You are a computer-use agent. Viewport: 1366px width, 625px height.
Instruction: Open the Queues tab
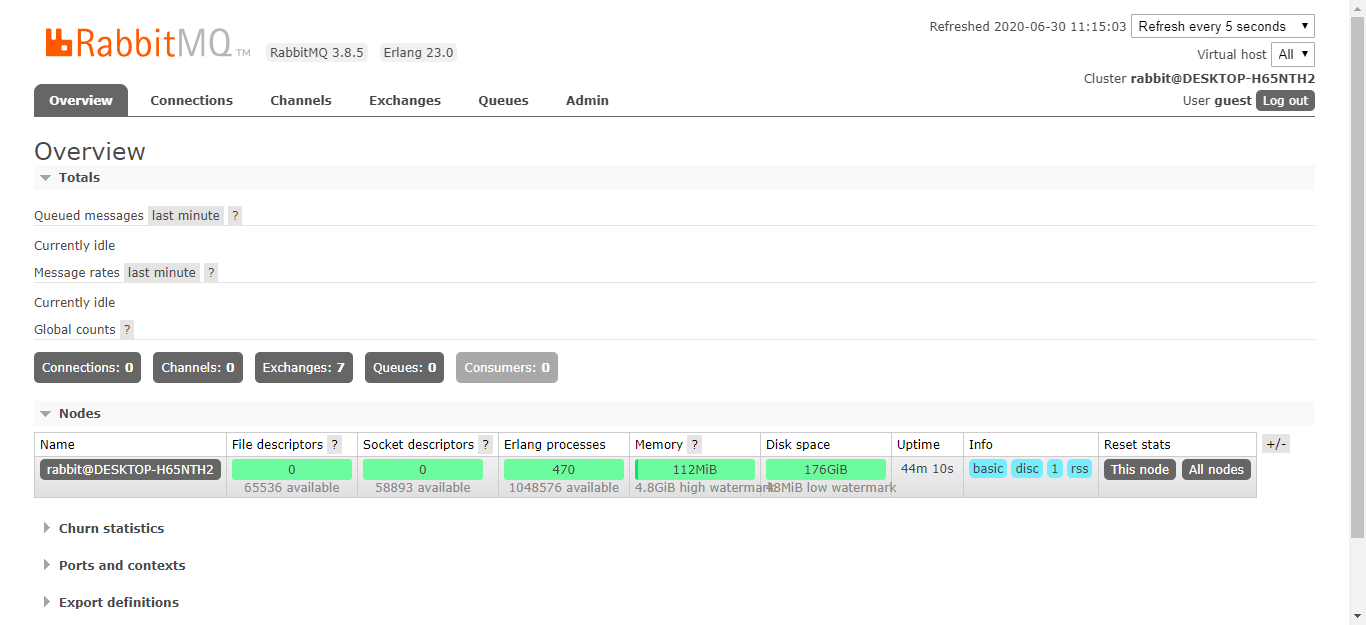(x=503, y=100)
